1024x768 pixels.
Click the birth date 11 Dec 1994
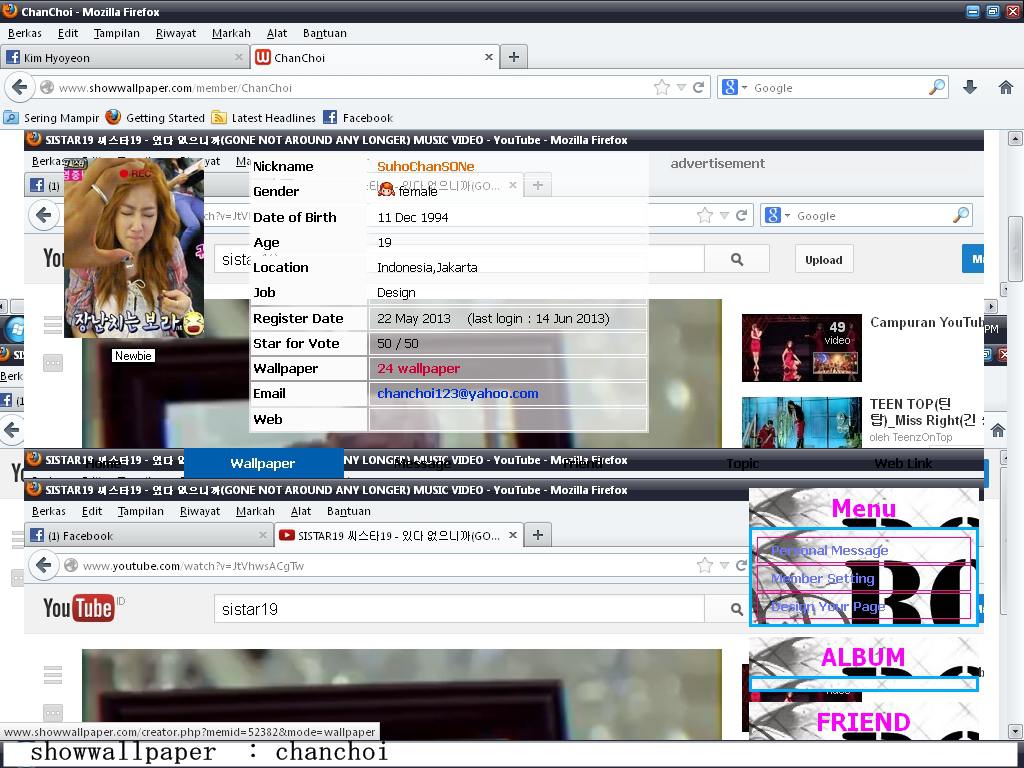(413, 217)
